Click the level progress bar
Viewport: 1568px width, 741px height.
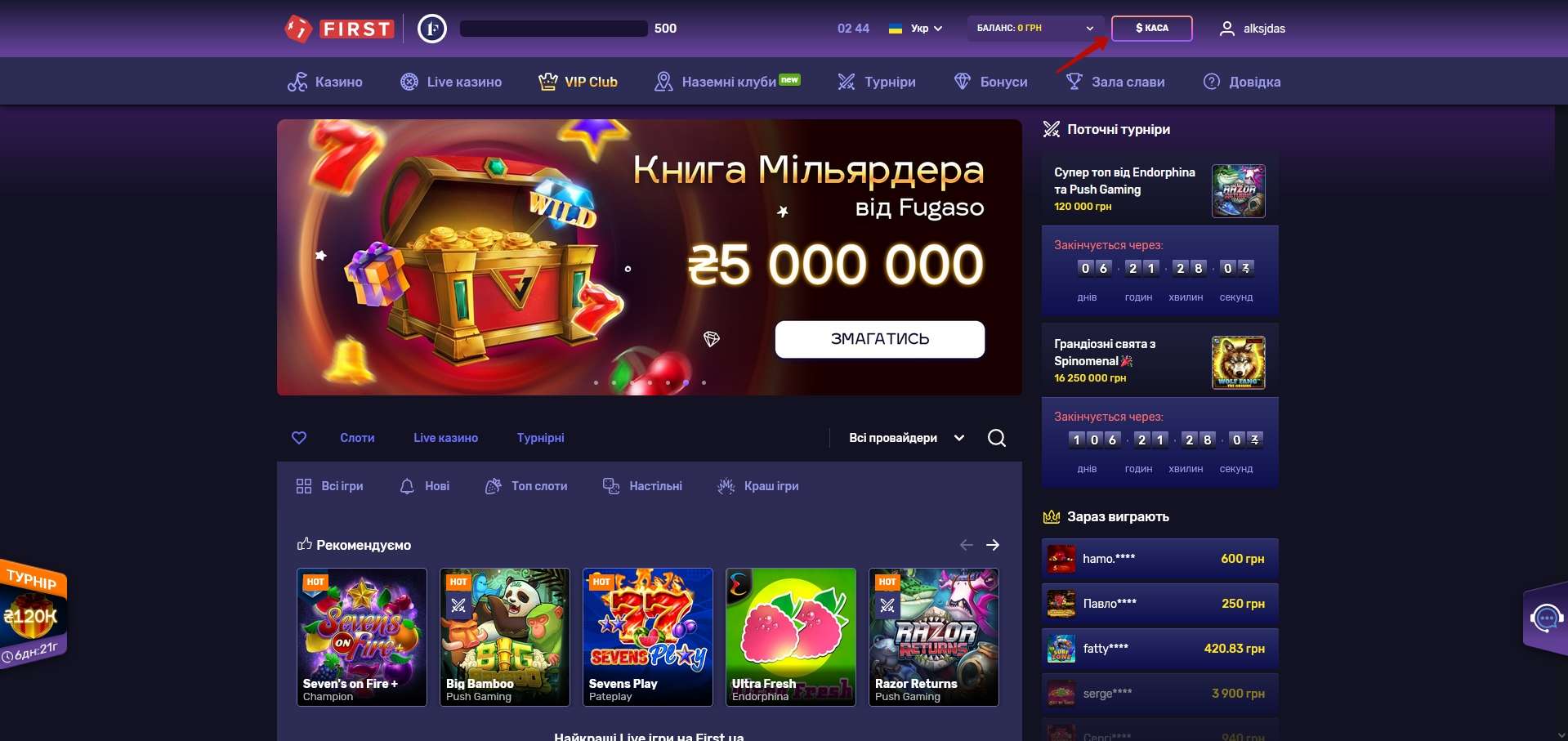click(553, 29)
